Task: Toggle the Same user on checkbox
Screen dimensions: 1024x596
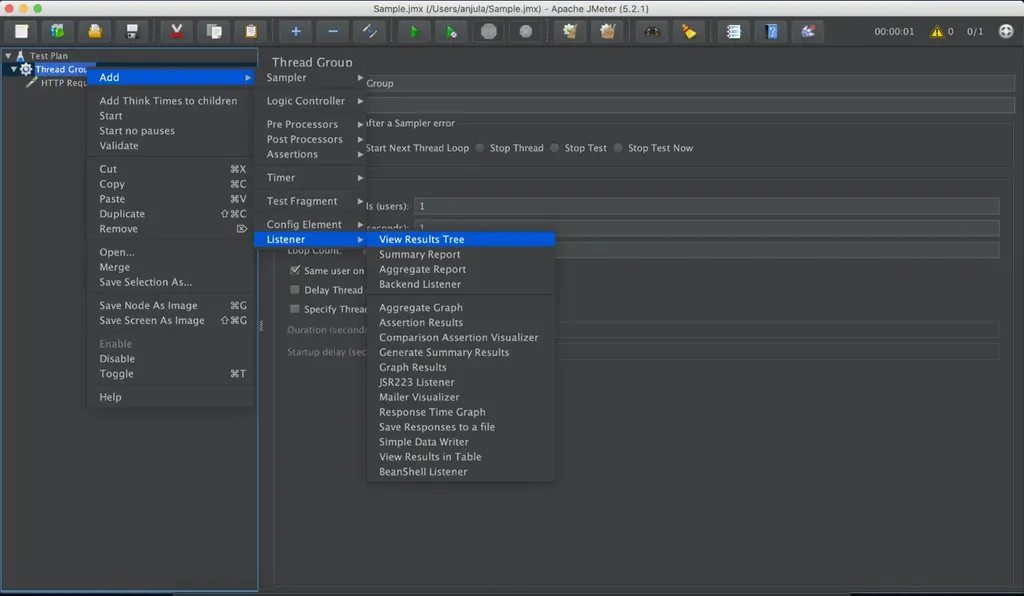Action: pos(295,270)
